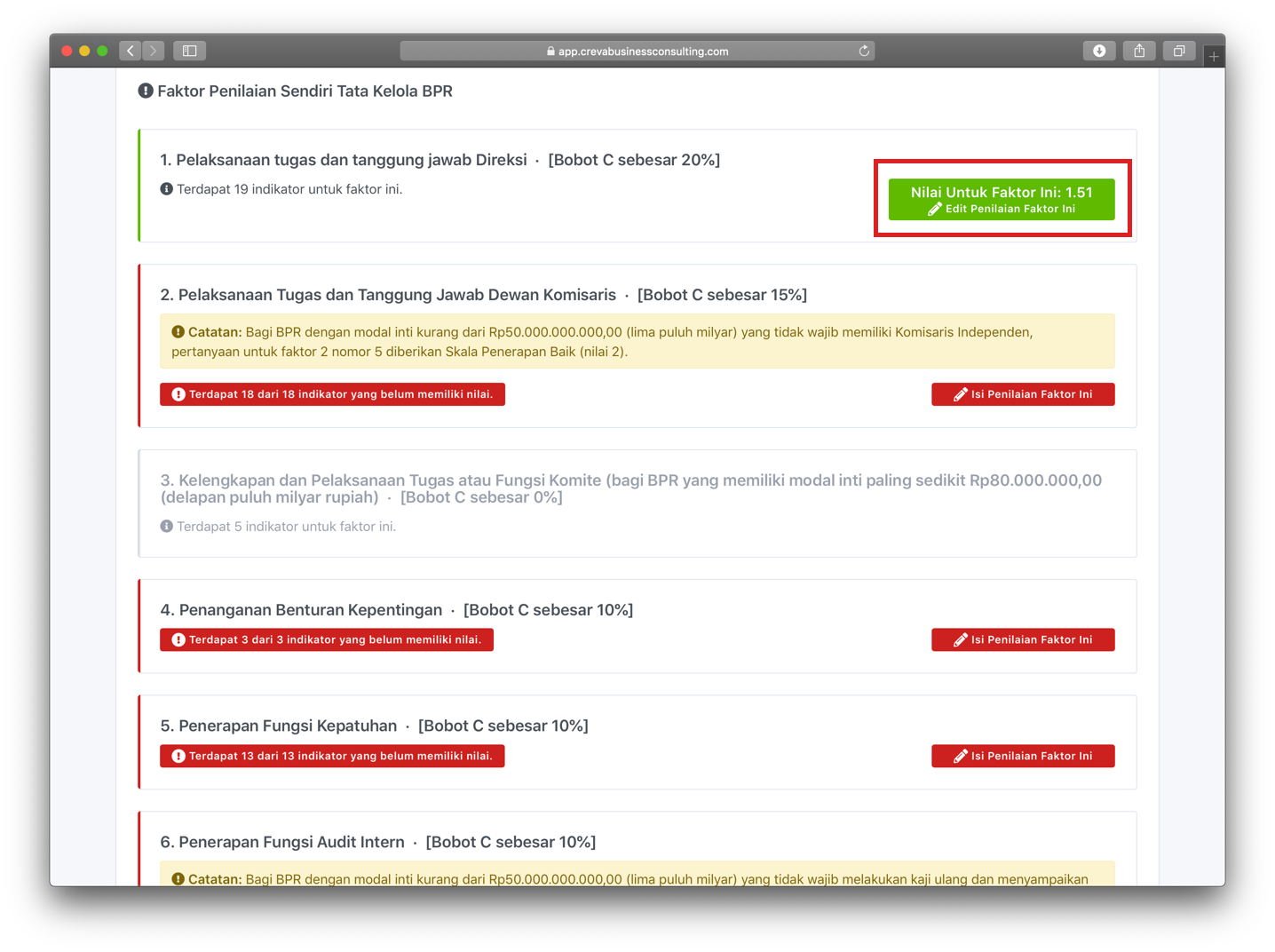Isi Penilaian for Benturan Kepentingan factor
Image resolution: width=1275 pixels, height=952 pixels.
click(1023, 639)
